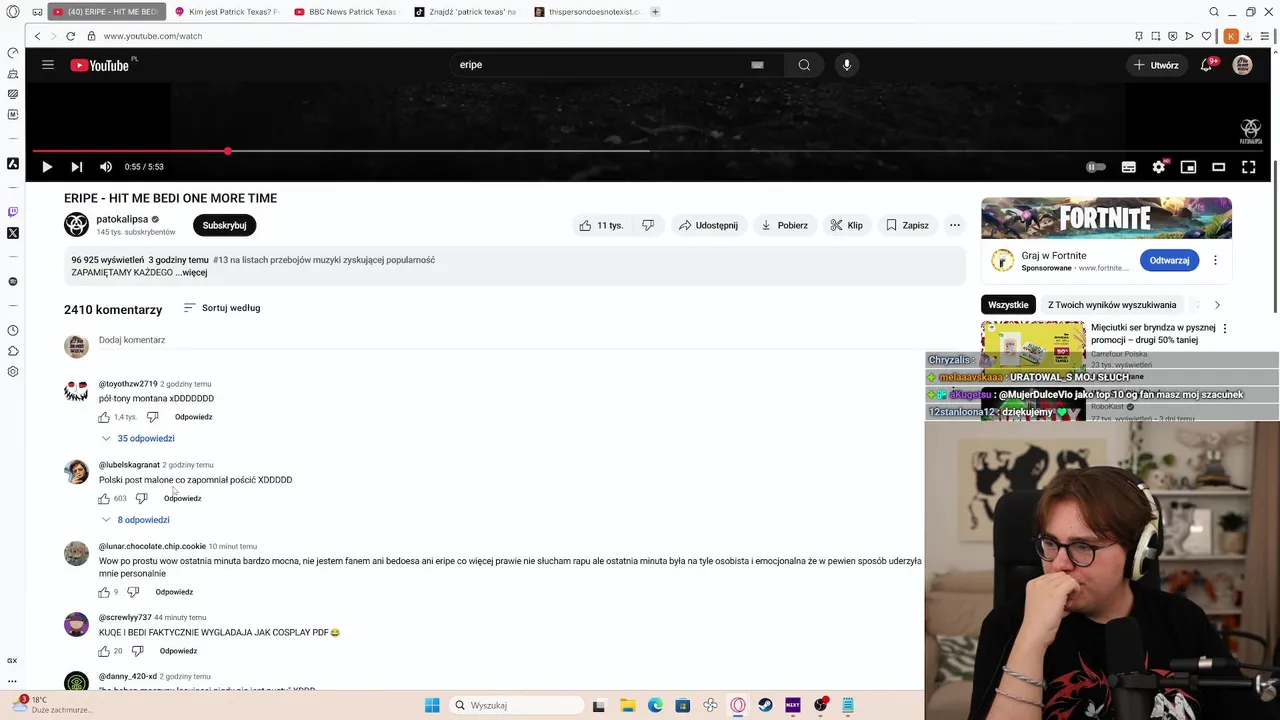Screen dimensions: 1280x720
Task: Open the YouTube account avatar menu
Action: pyautogui.click(x=1242, y=65)
